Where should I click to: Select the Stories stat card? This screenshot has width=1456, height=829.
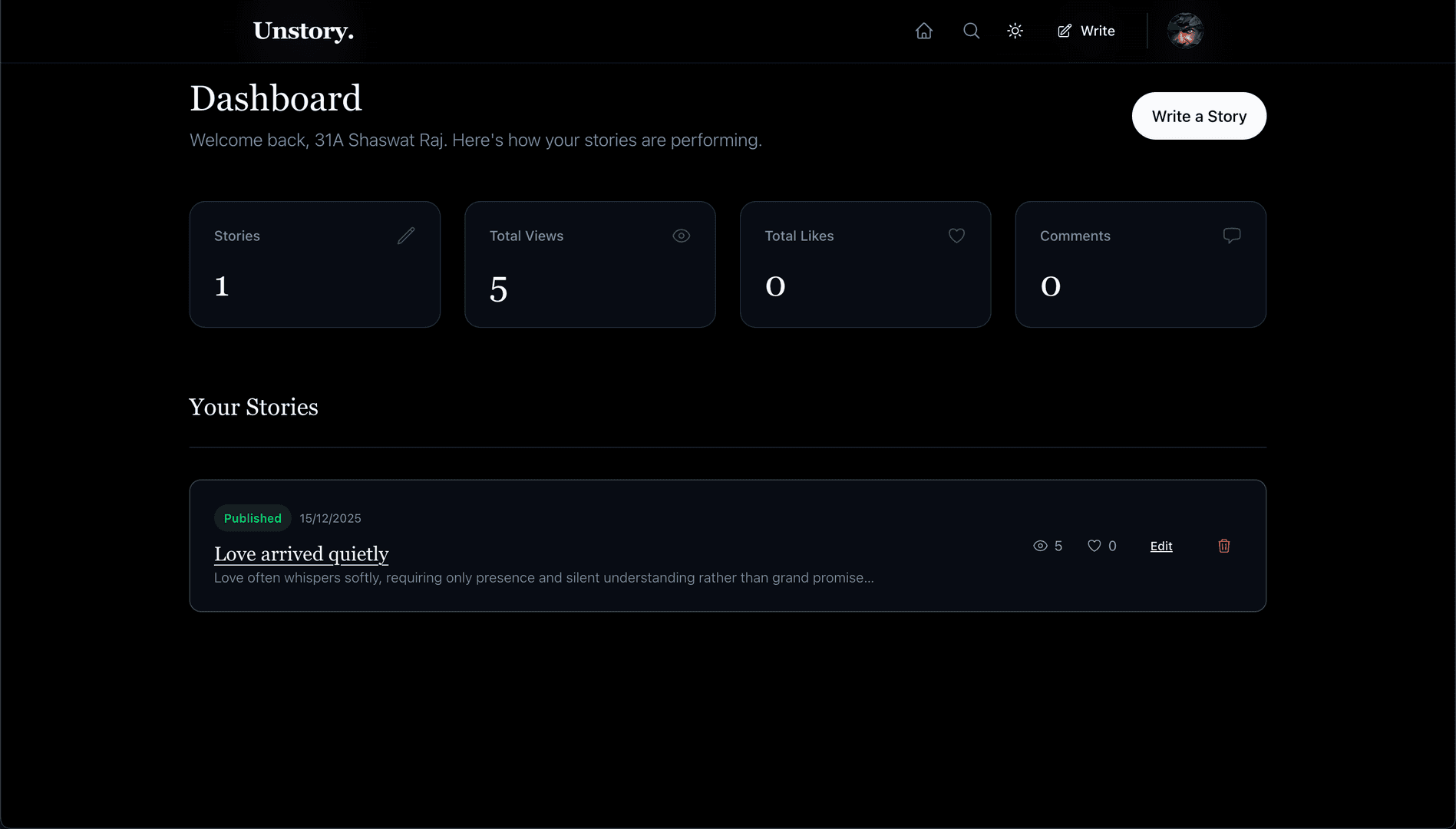coord(315,265)
